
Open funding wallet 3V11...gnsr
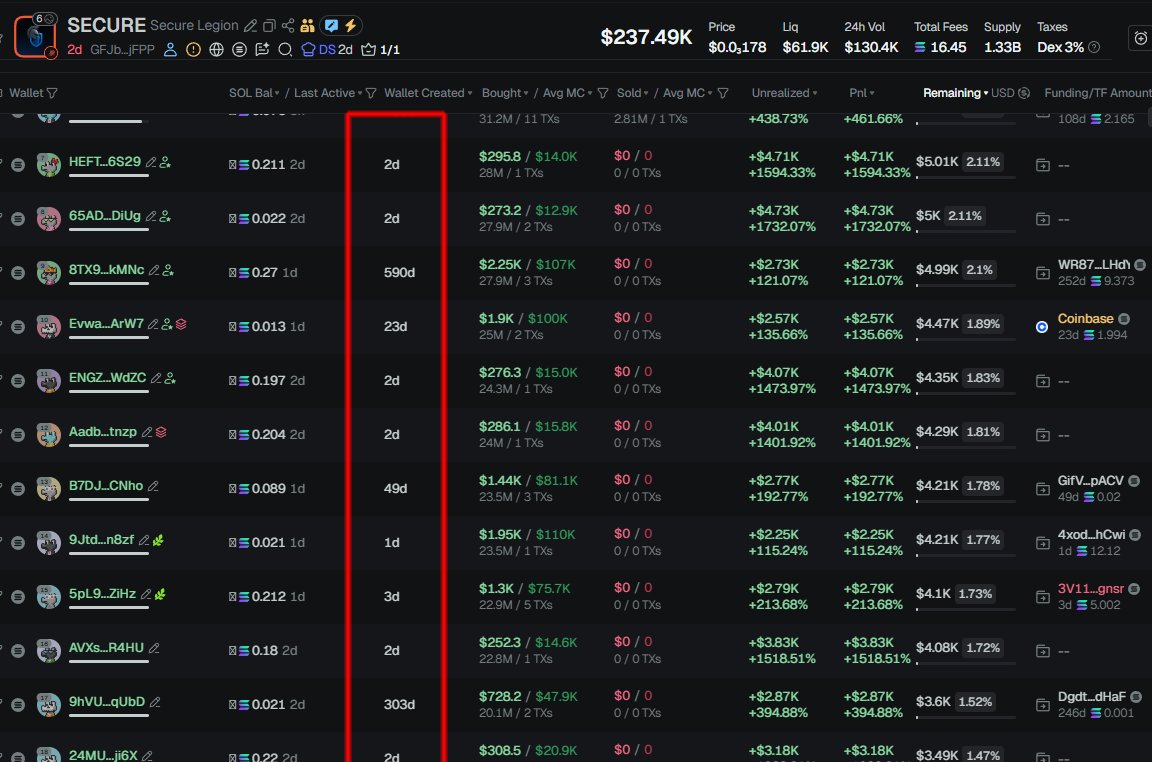1090,589
